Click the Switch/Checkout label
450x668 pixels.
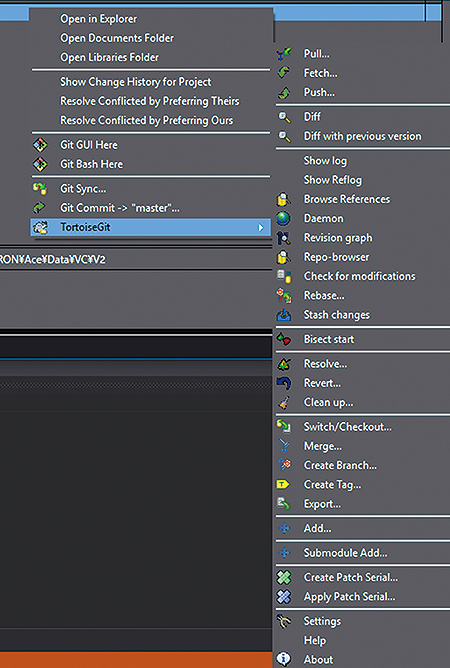tap(347, 426)
